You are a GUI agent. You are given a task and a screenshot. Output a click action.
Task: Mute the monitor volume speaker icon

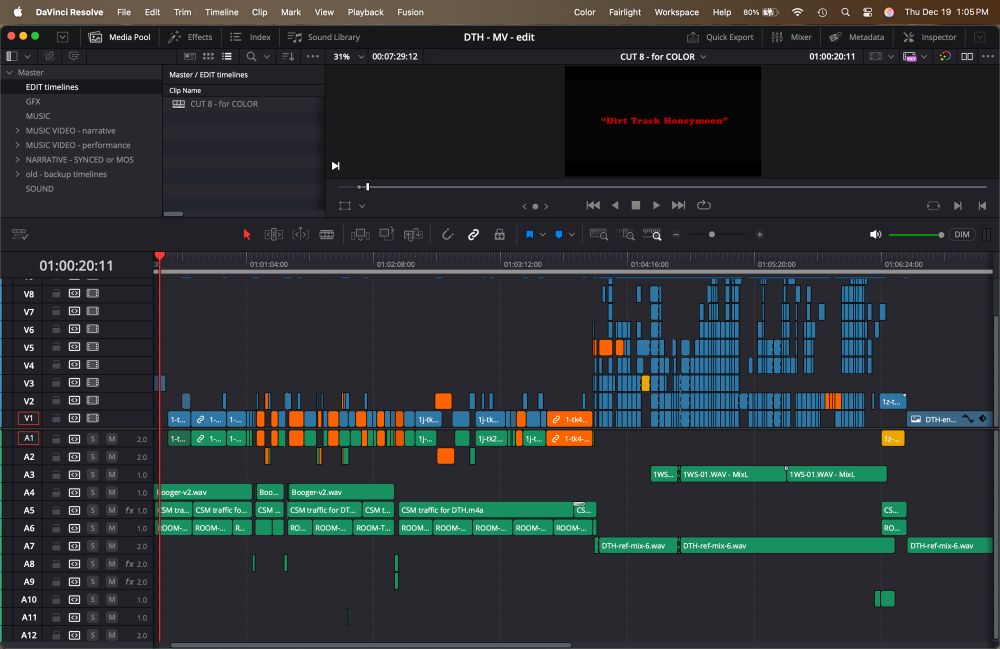pyautogui.click(x=876, y=235)
